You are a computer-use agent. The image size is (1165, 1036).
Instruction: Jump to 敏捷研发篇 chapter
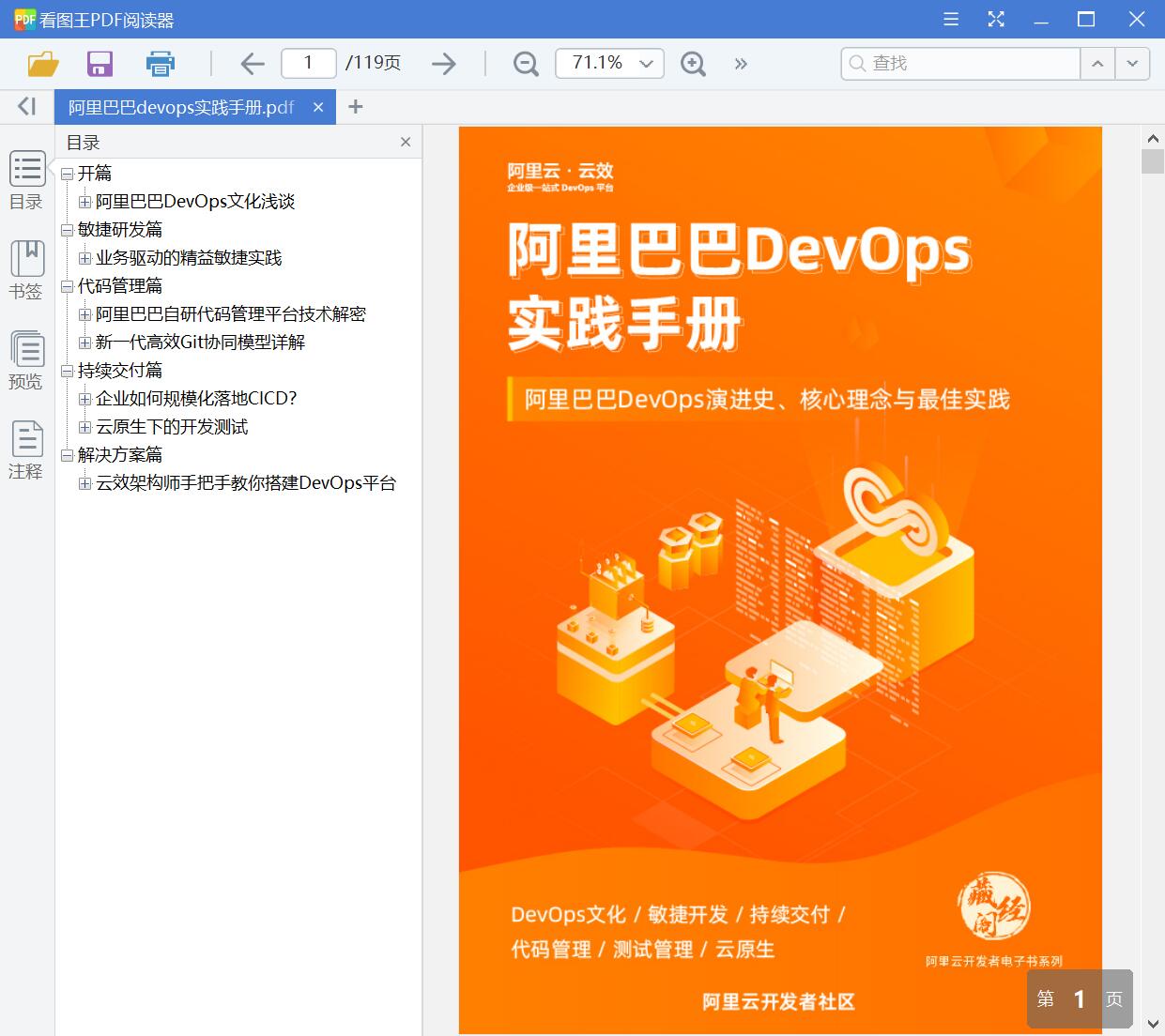(x=120, y=229)
